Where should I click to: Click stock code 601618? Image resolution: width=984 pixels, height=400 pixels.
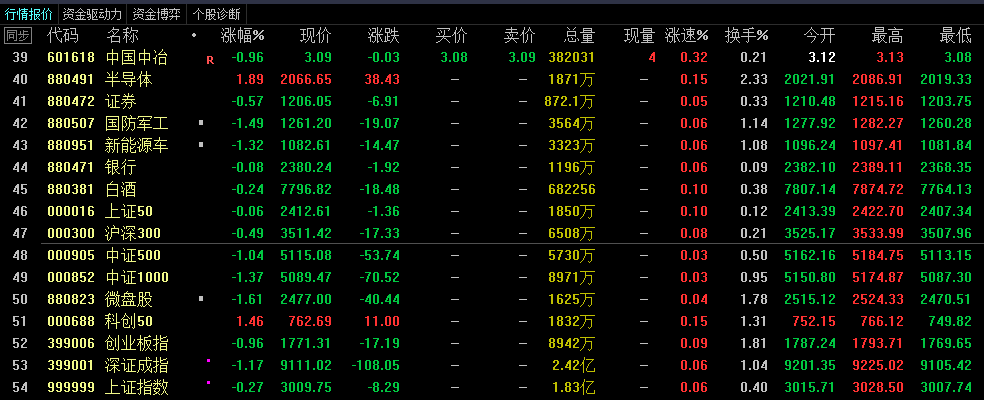pos(71,58)
